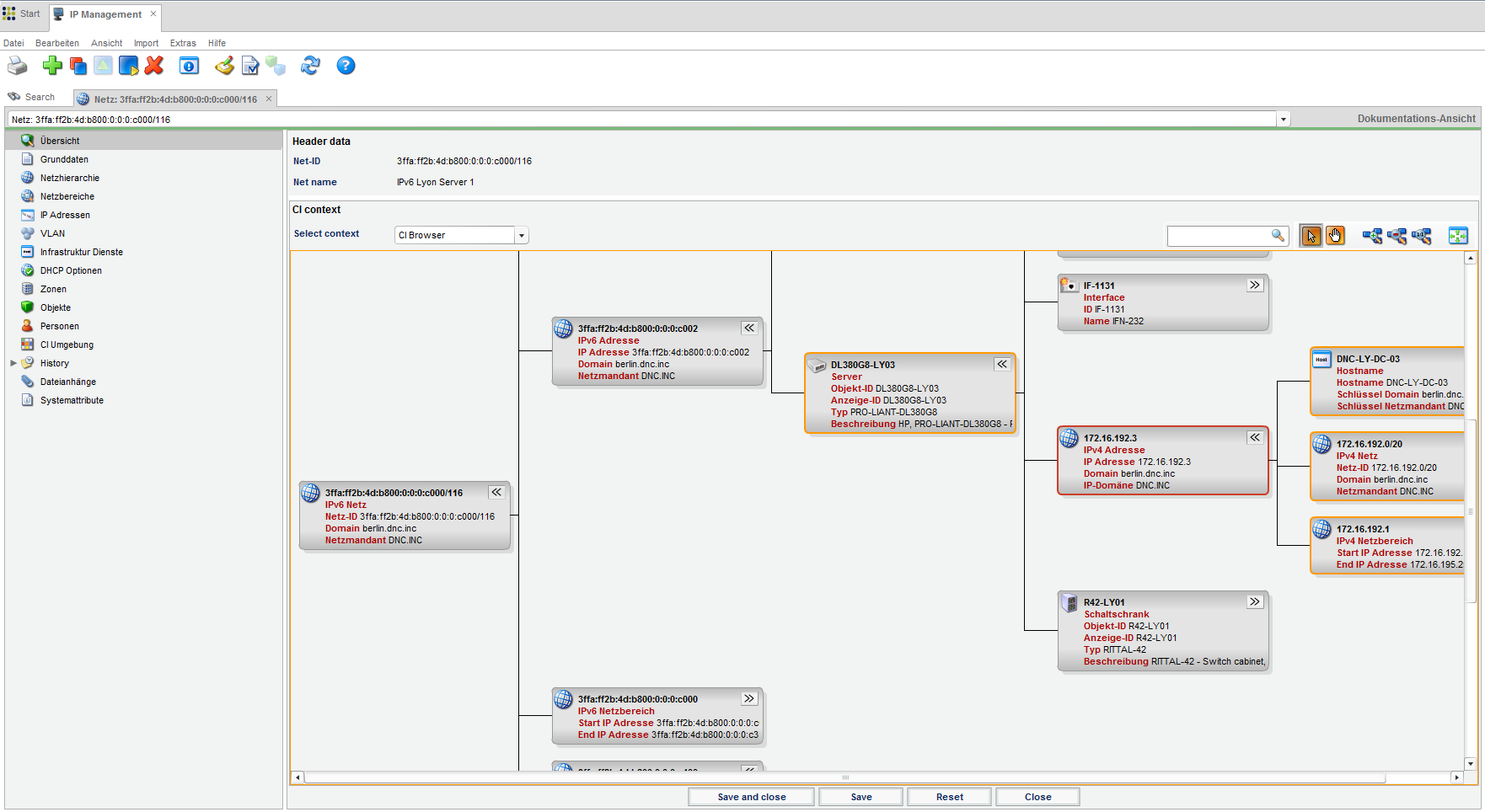
Task: Select DHCP Optionen in the sidebar
Action: coord(143,270)
